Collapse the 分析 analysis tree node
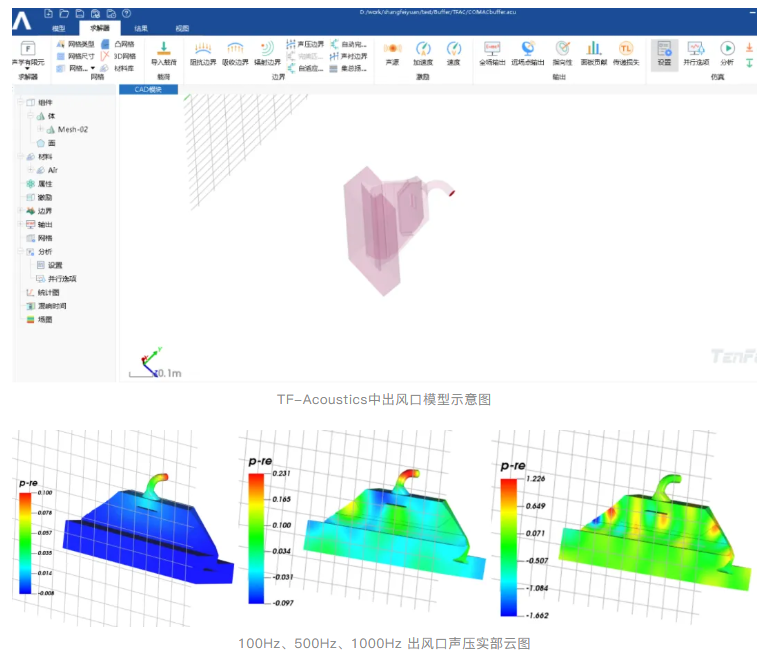Viewport: 767px width, 663px height. tap(21, 251)
